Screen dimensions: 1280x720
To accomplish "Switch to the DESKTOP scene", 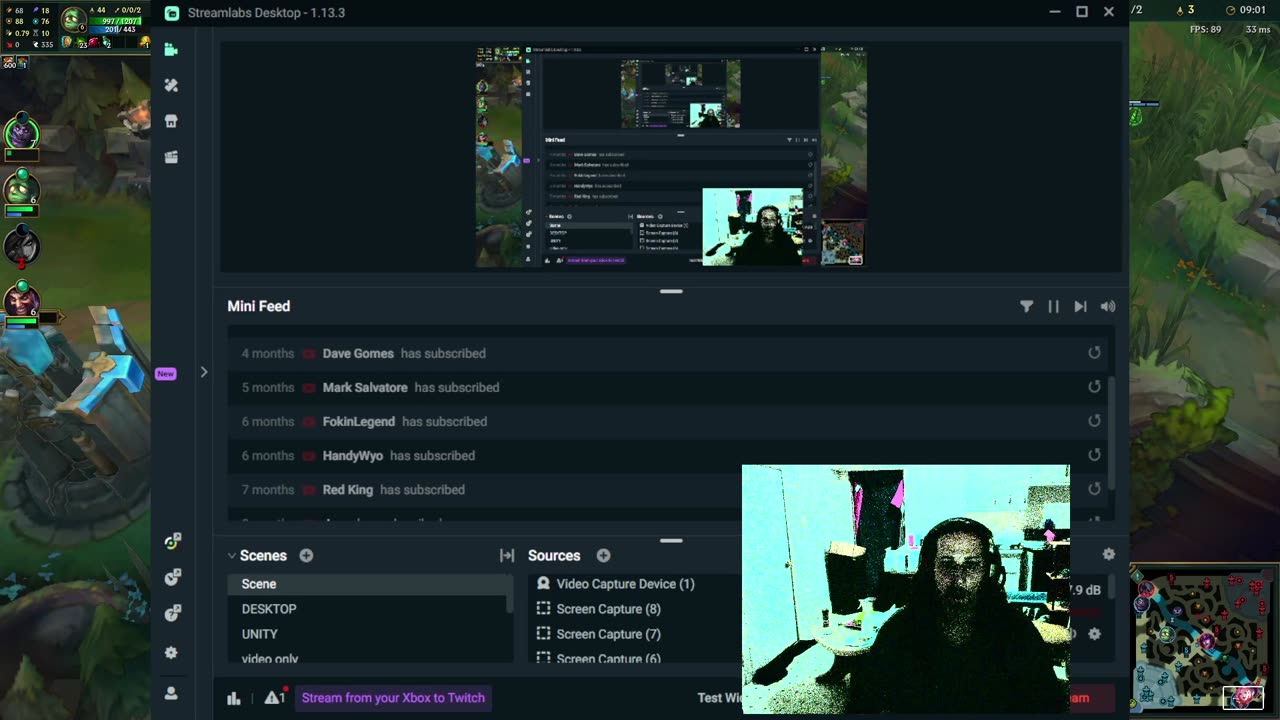I will click(x=367, y=609).
